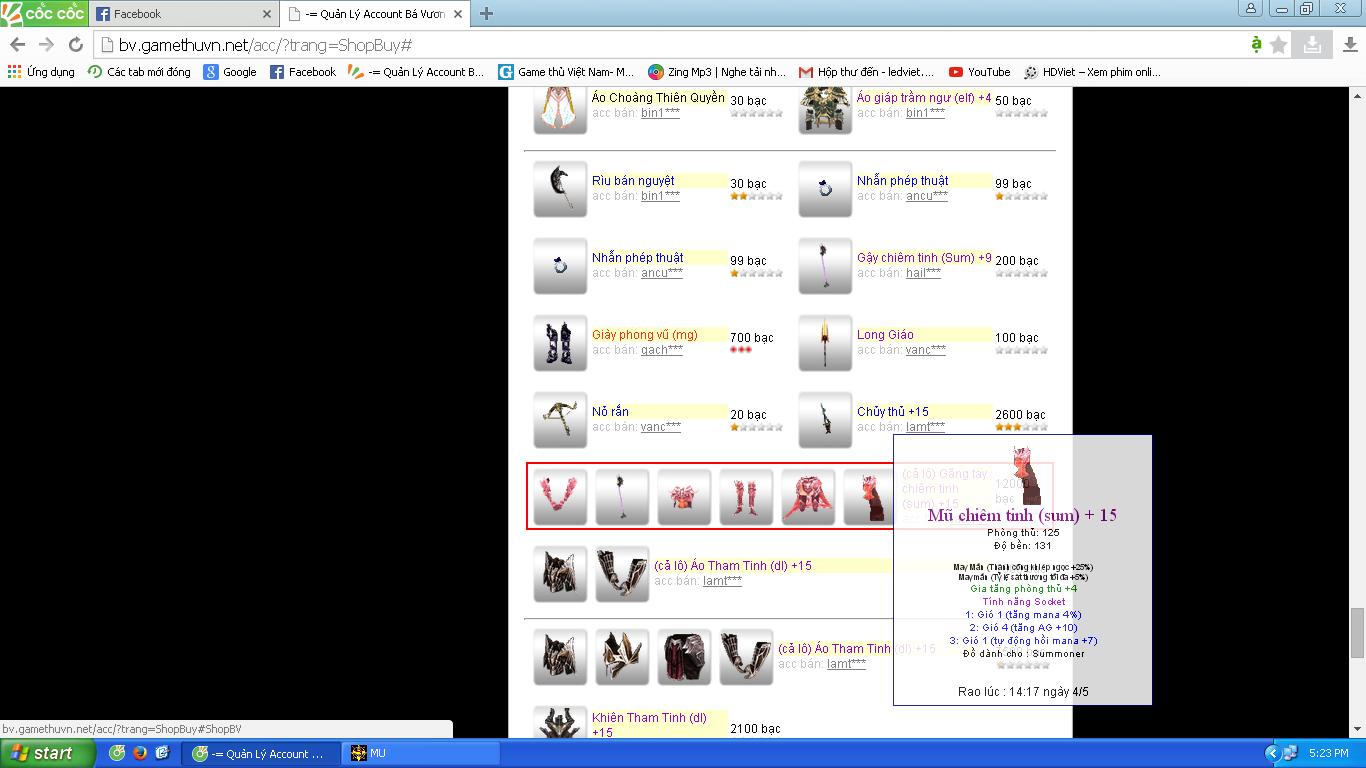This screenshot has width=1366, height=768.
Task: Click the vertical page scrollbar thumb
Action: coord(1357,632)
